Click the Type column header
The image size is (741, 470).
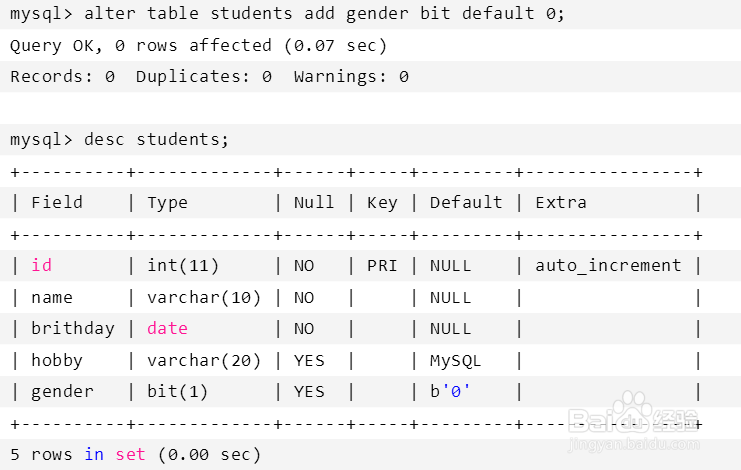[167, 202]
